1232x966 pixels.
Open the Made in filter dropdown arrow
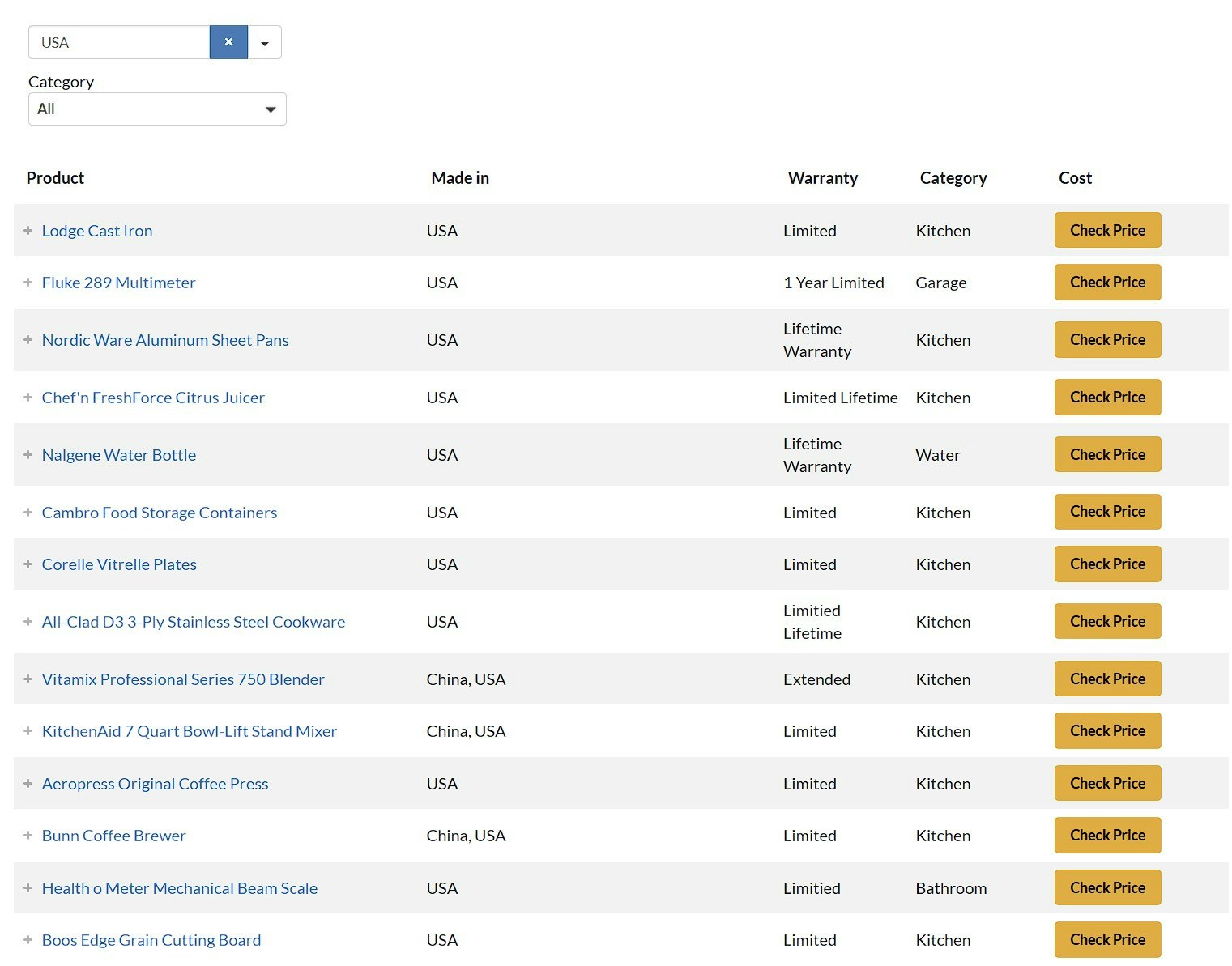coord(265,42)
